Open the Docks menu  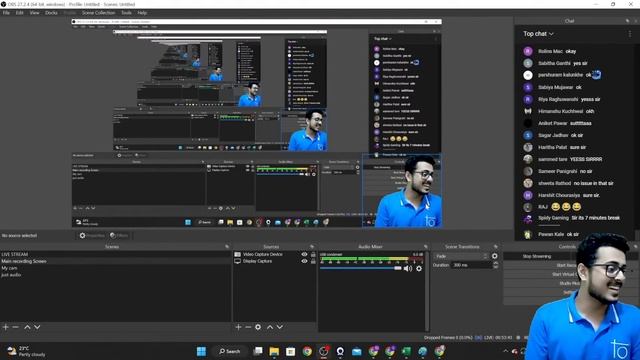[51, 13]
